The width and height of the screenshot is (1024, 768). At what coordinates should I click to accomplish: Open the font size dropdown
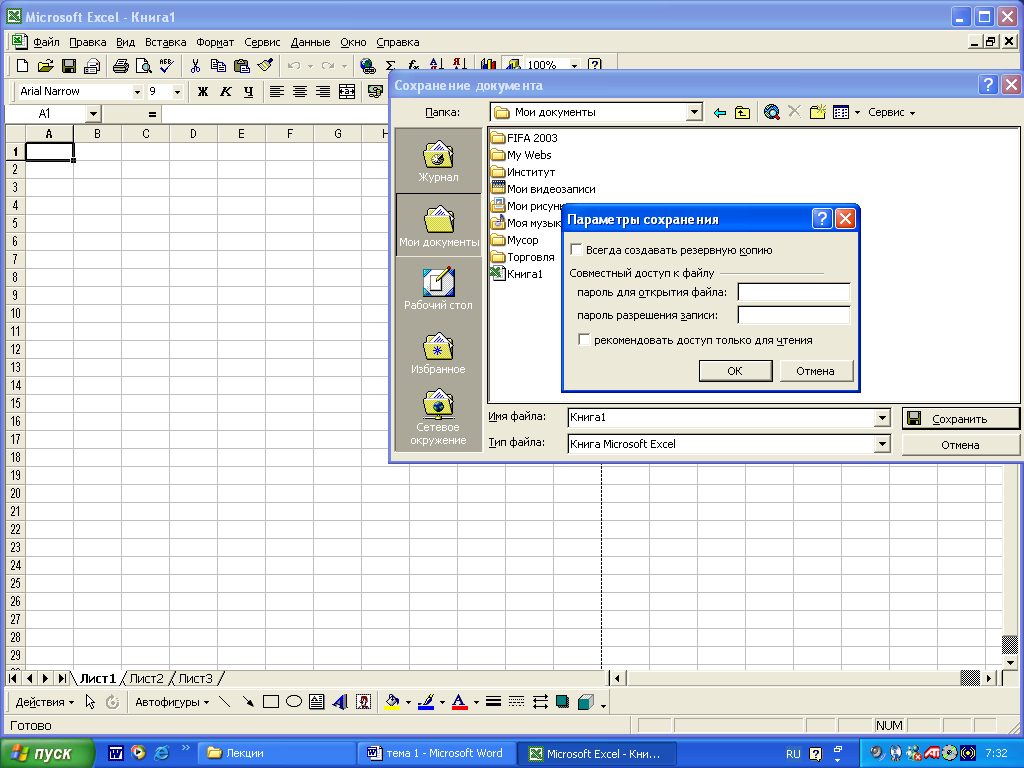[177, 92]
